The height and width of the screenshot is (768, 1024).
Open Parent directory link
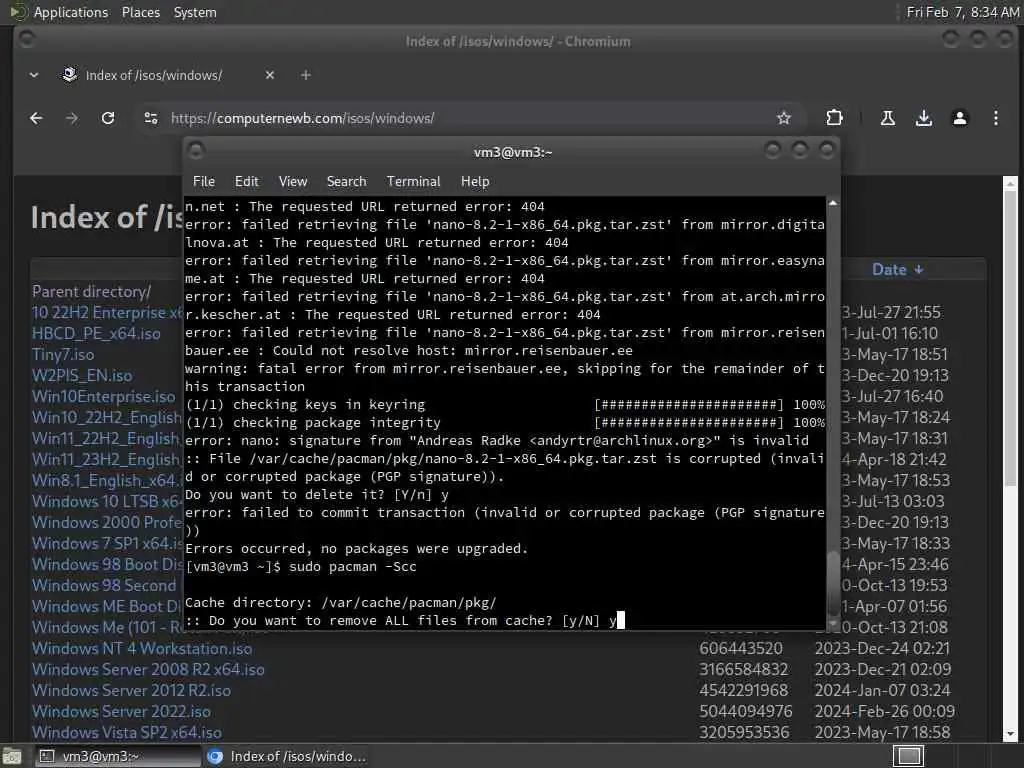[91, 291]
